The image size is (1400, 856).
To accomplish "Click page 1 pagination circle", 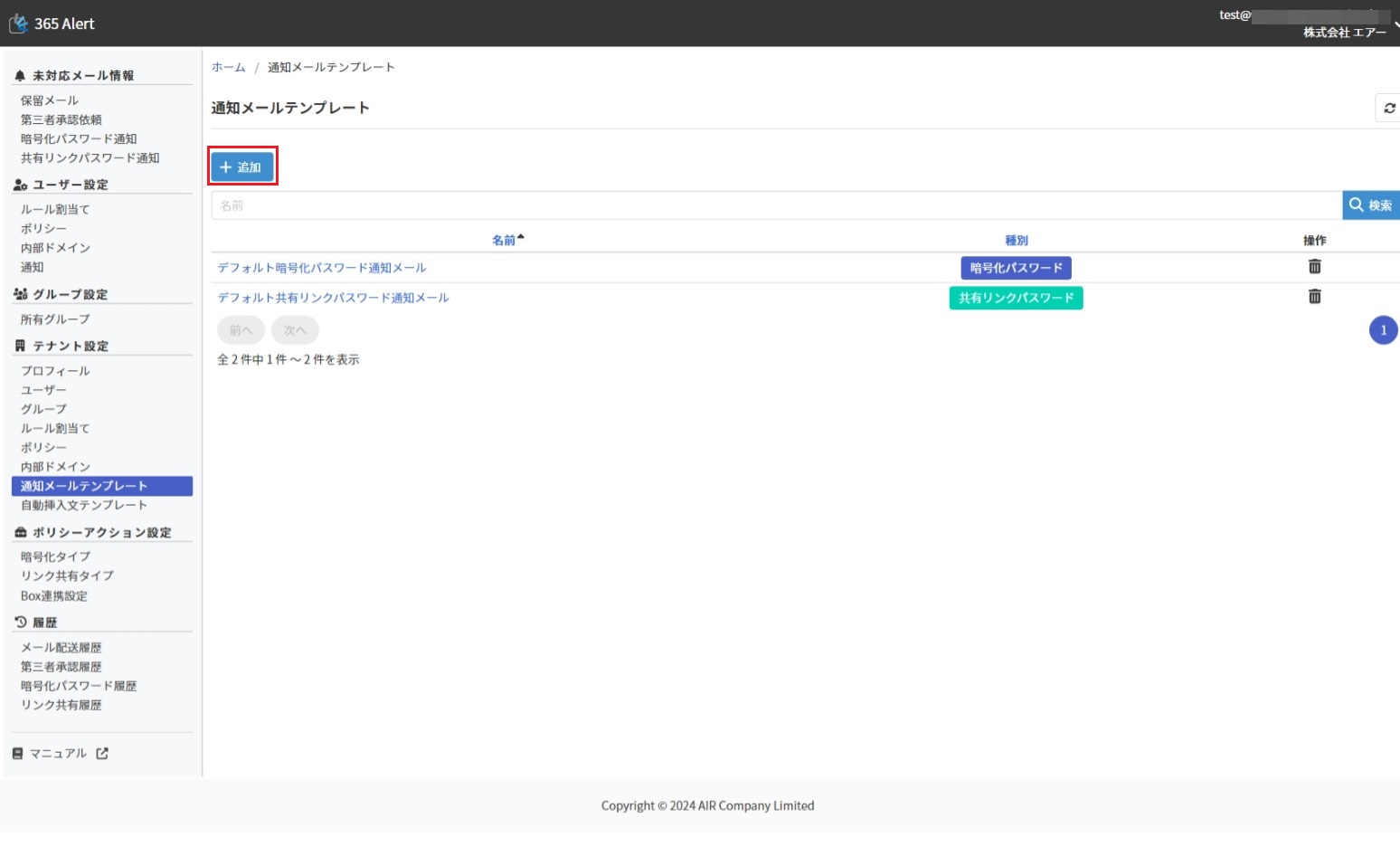I will point(1383,330).
